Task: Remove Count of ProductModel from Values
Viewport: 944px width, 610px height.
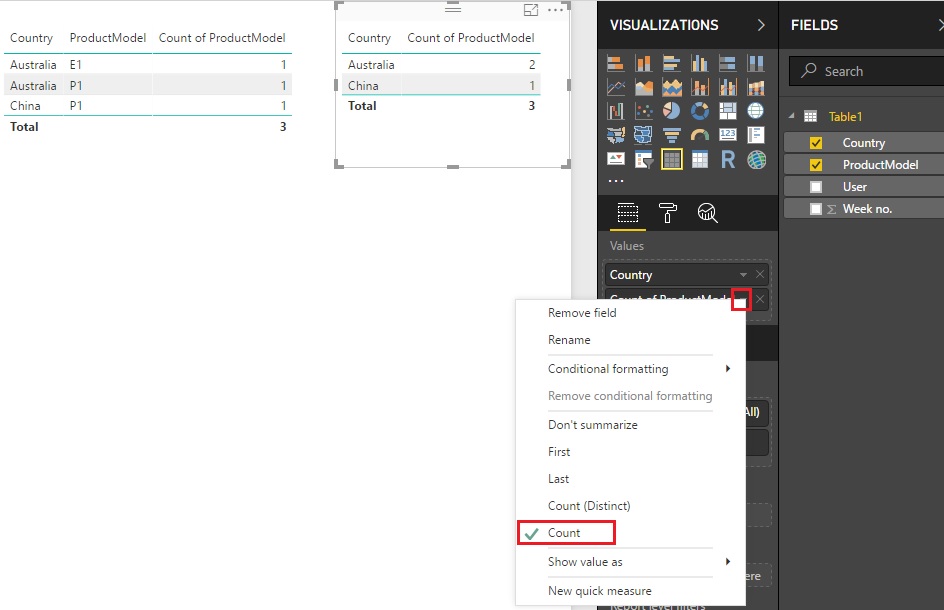Action: pyautogui.click(x=760, y=299)
